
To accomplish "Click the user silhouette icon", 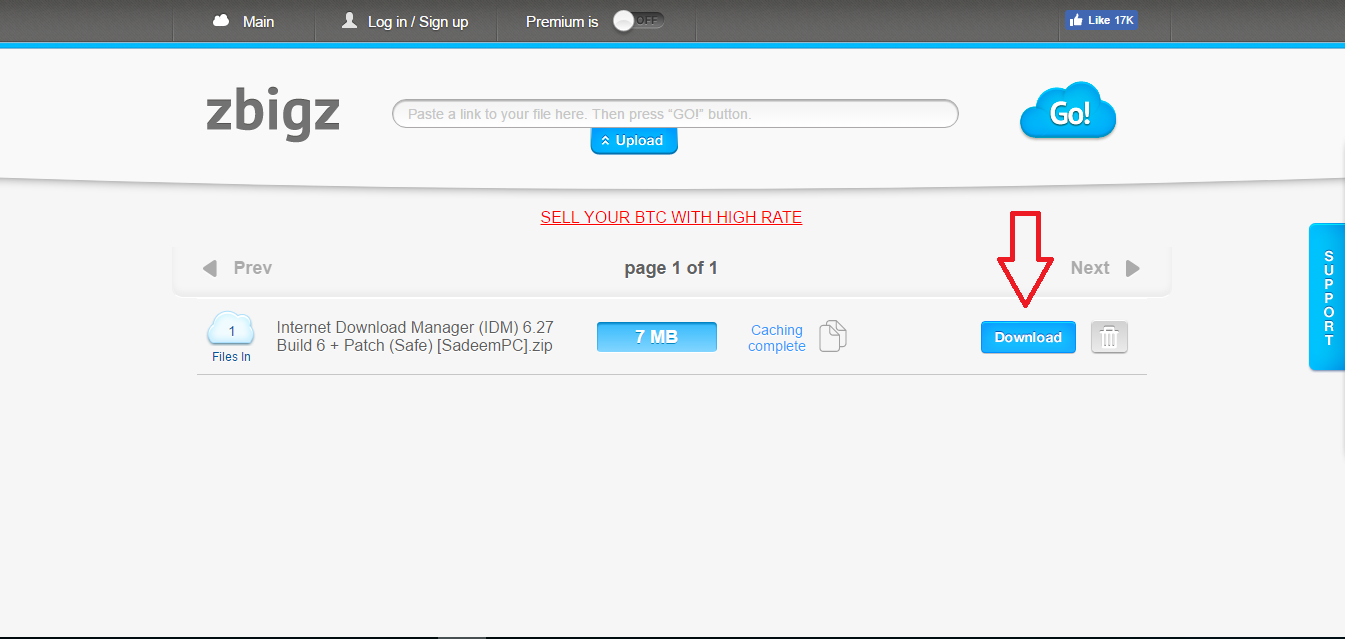I will [349, 20].
